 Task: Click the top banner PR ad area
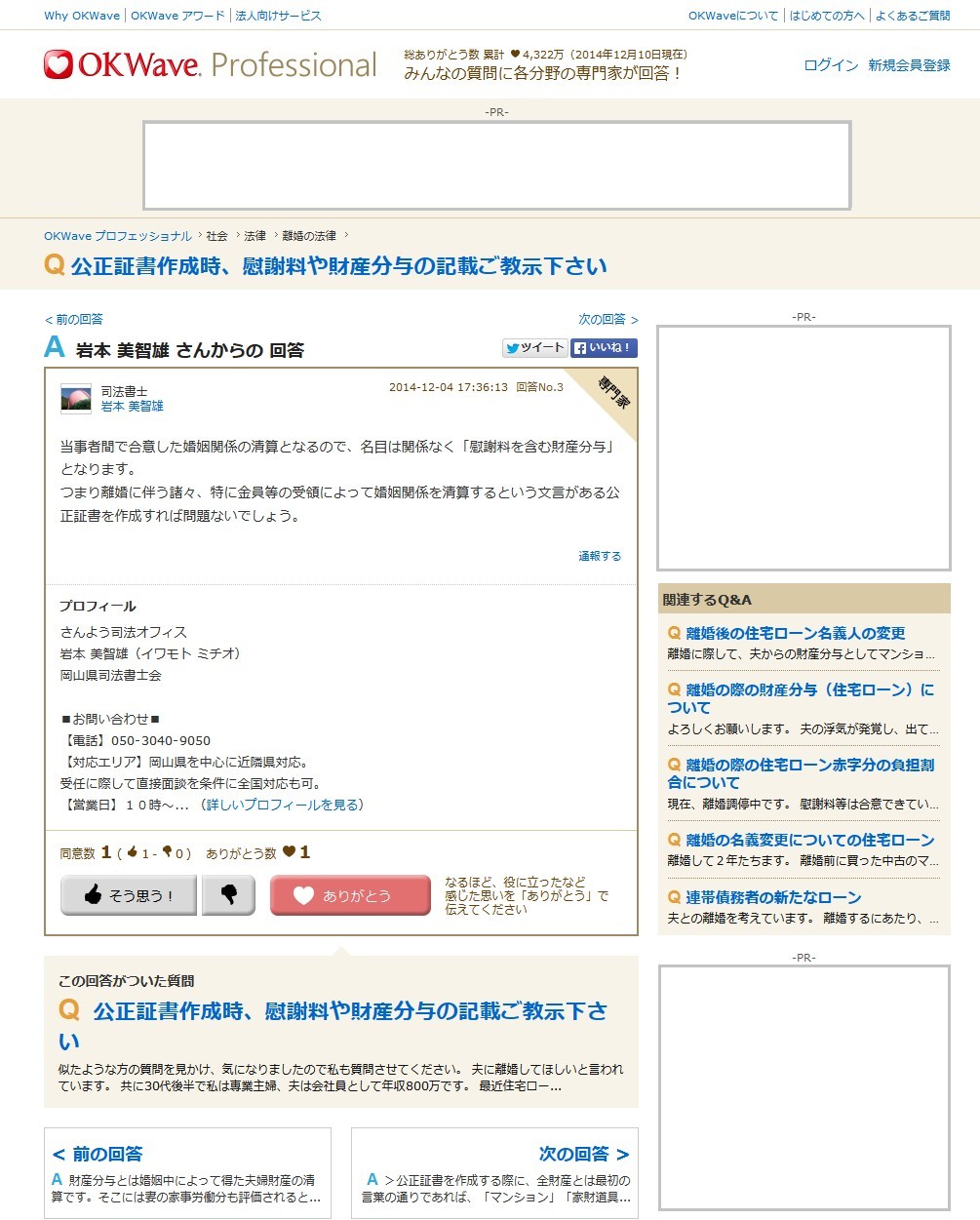[496, 165]
